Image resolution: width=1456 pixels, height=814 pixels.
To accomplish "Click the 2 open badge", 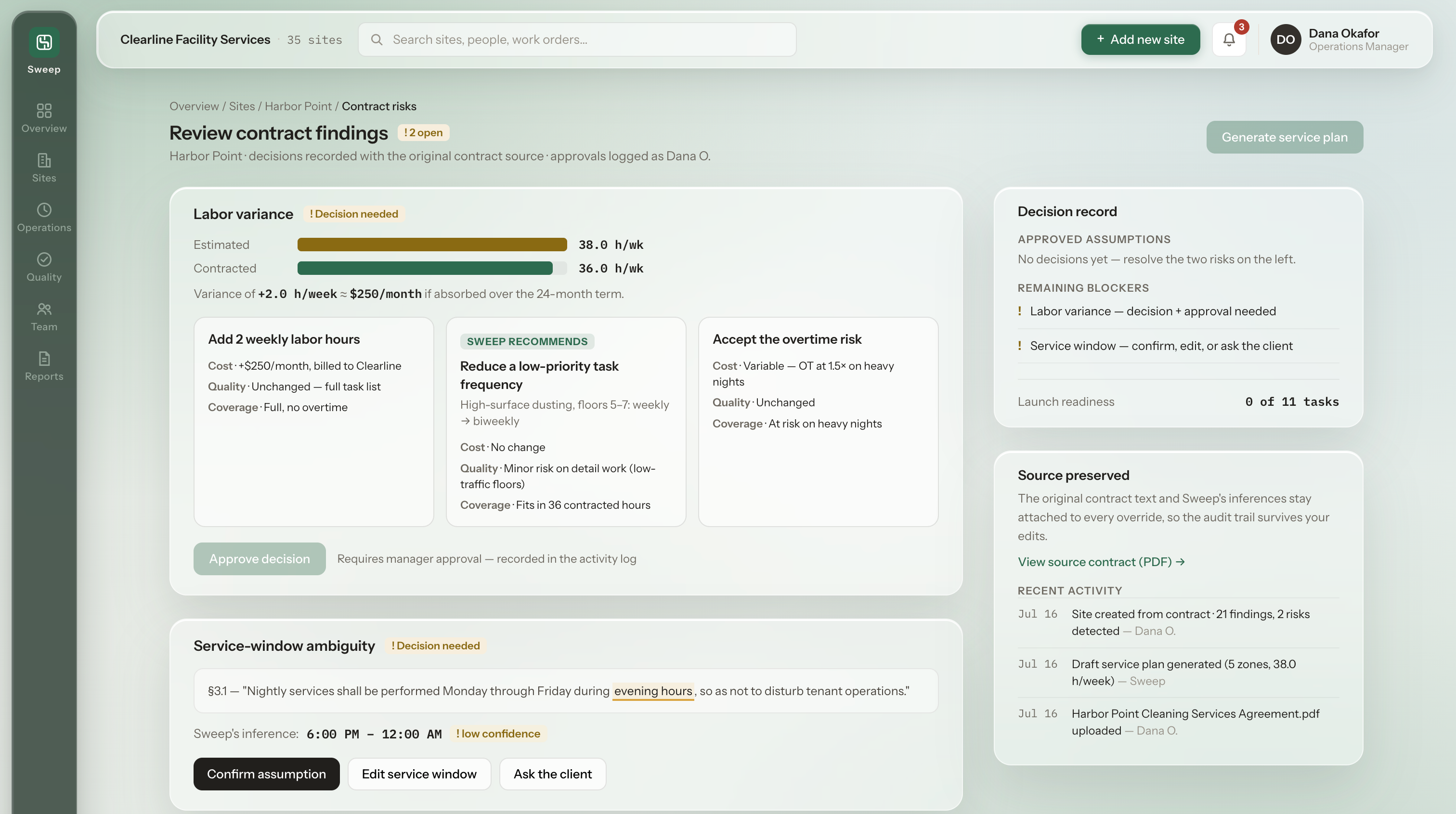I will point(423,132).
